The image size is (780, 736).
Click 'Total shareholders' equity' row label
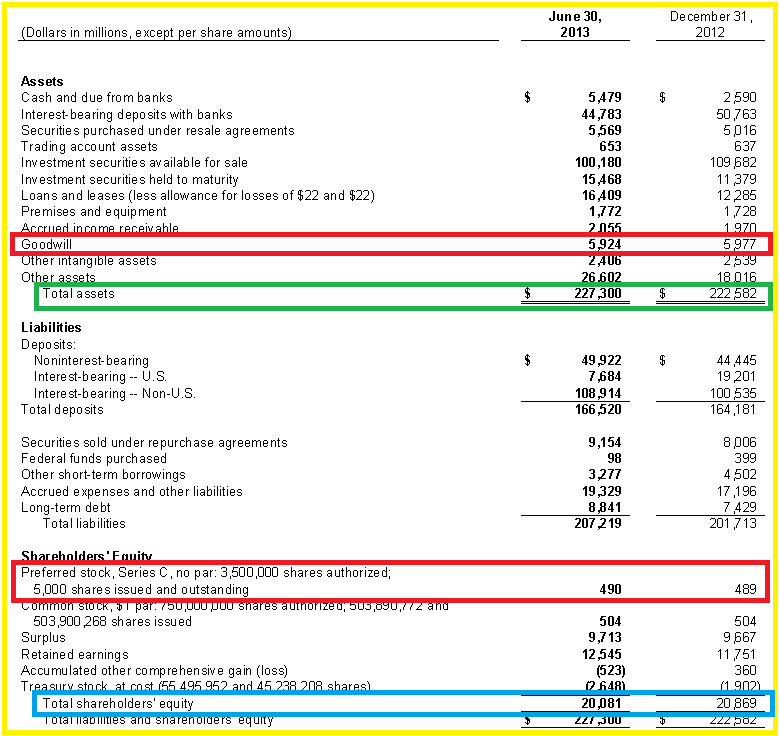point(118,704)
